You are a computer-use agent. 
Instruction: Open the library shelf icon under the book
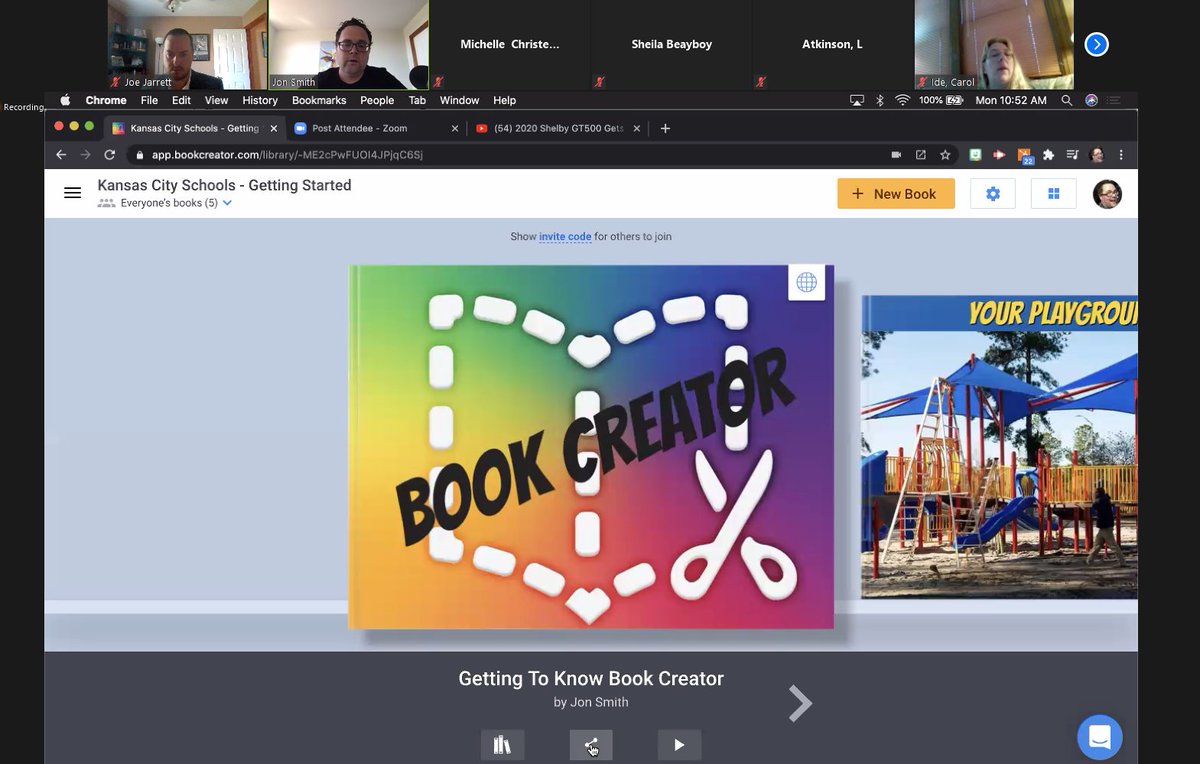502,745
